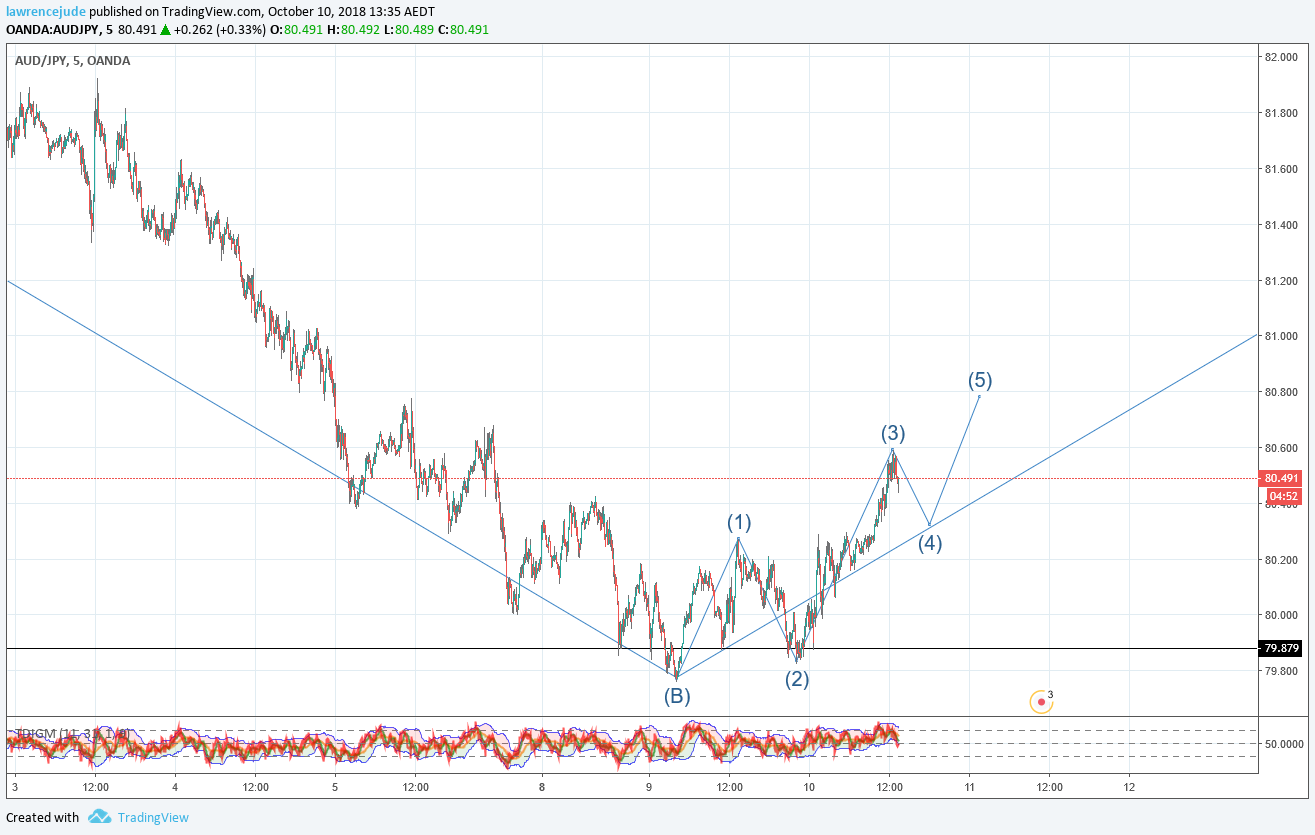Image resolution: width=1315 pixels, height=835 pixels.
Task: Click the 81.600 price axis label
Action: click(x=1283, y=170)
